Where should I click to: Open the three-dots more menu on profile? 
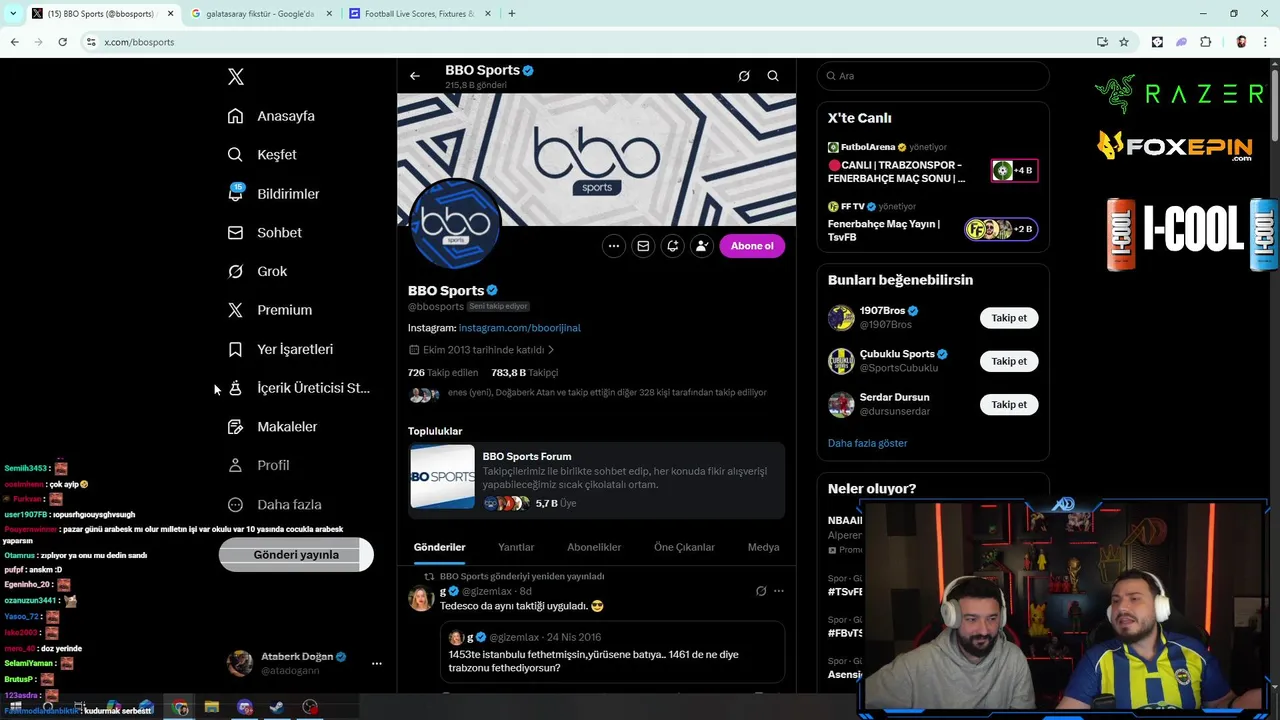pyautogui.click(x=614, y=246)
